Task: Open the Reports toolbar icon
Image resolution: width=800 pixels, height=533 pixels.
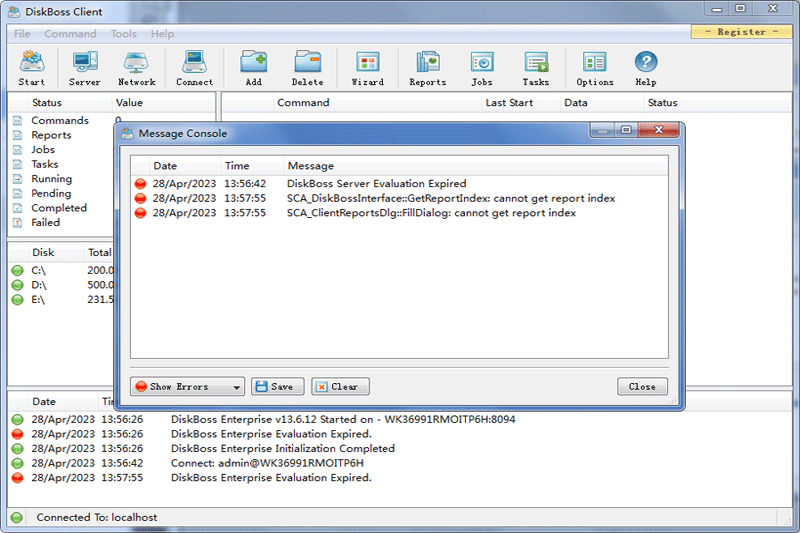Action: click(427, 68)
